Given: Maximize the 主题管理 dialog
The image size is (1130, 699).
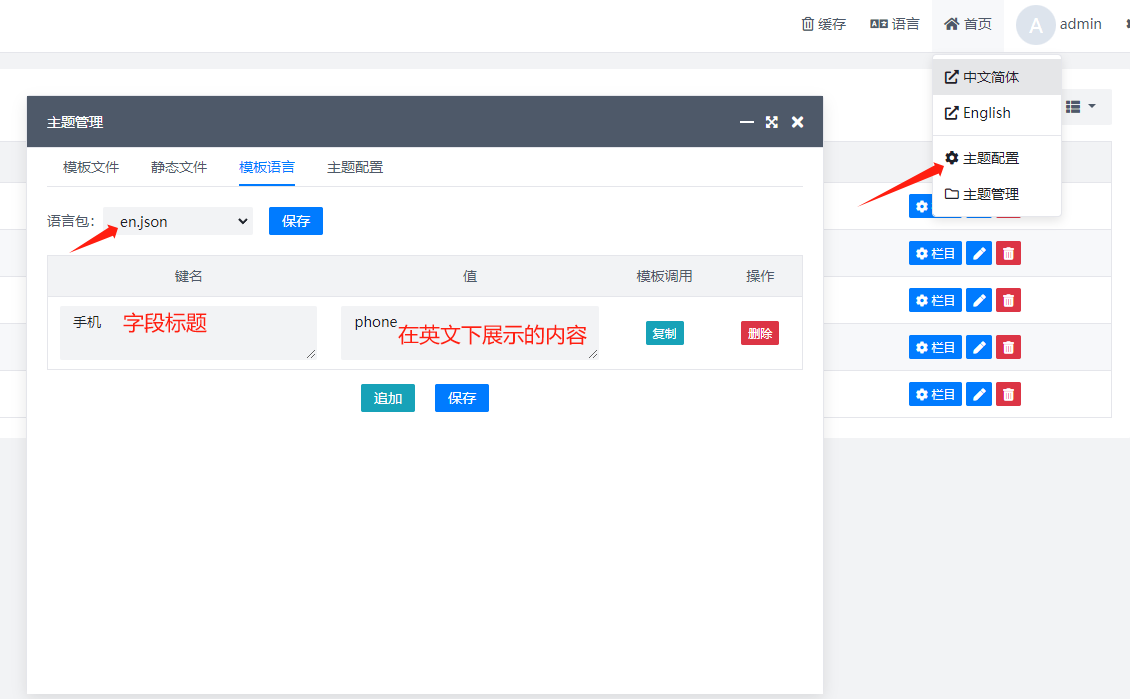Looking at the screenshot, I should [772, 122].
